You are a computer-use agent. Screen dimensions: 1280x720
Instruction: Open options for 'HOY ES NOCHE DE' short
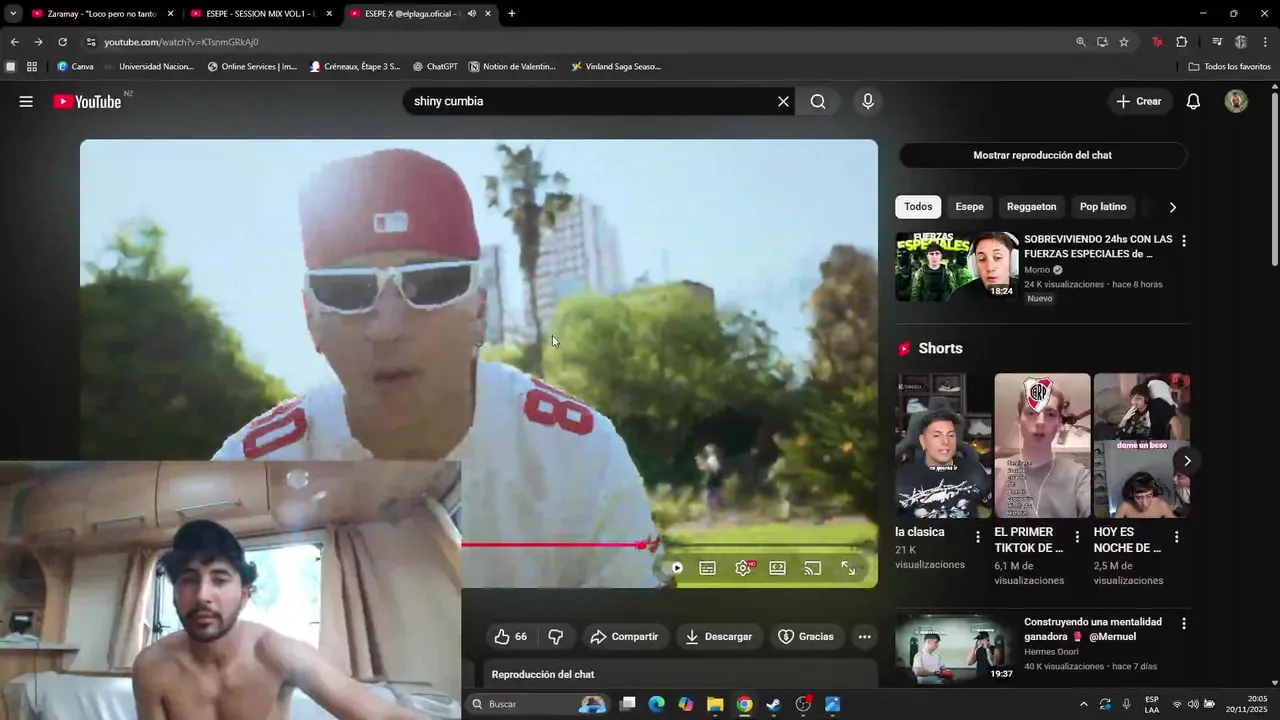click(1176, 537)
